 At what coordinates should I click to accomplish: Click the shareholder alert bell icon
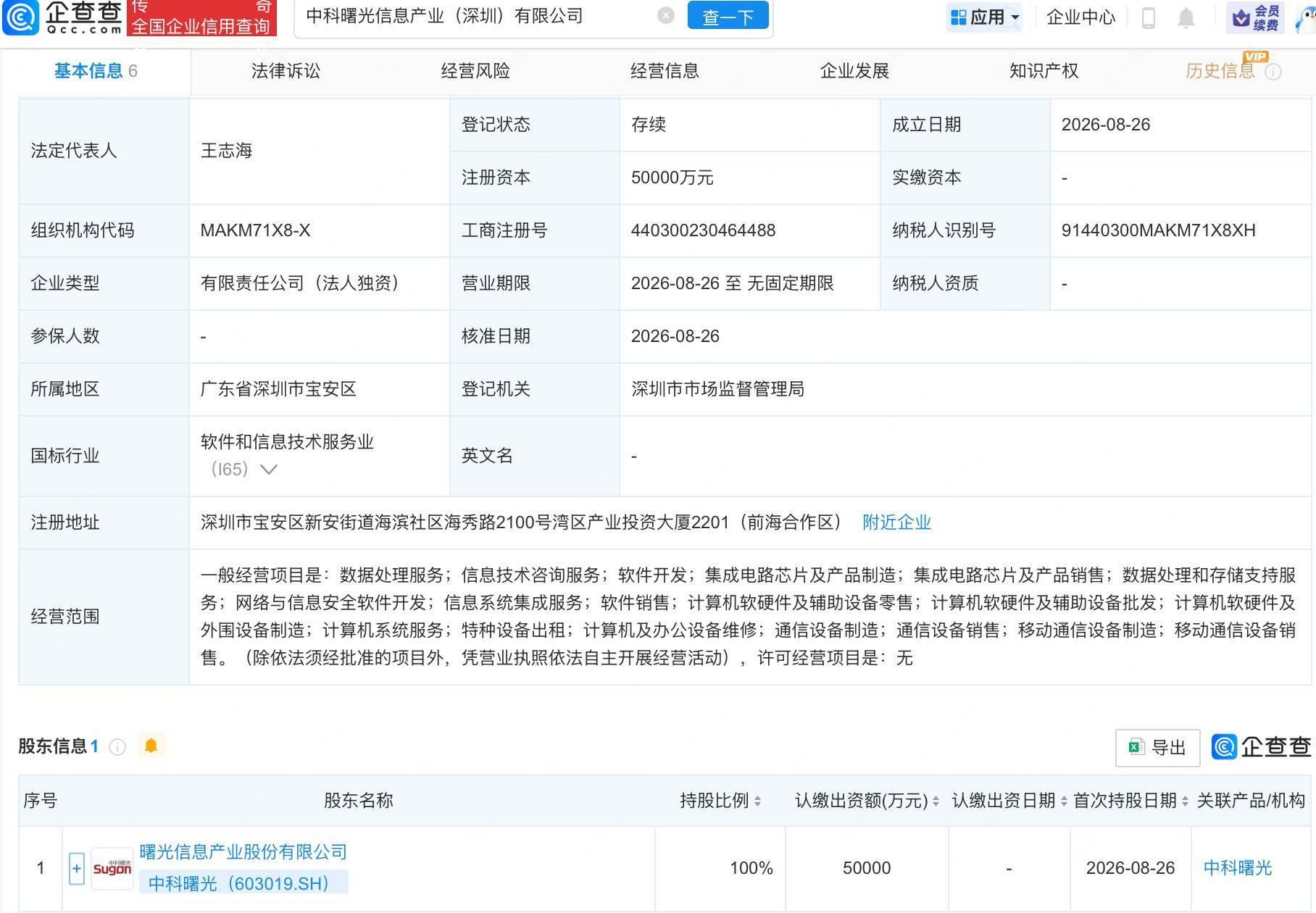(x=151, y=746)
